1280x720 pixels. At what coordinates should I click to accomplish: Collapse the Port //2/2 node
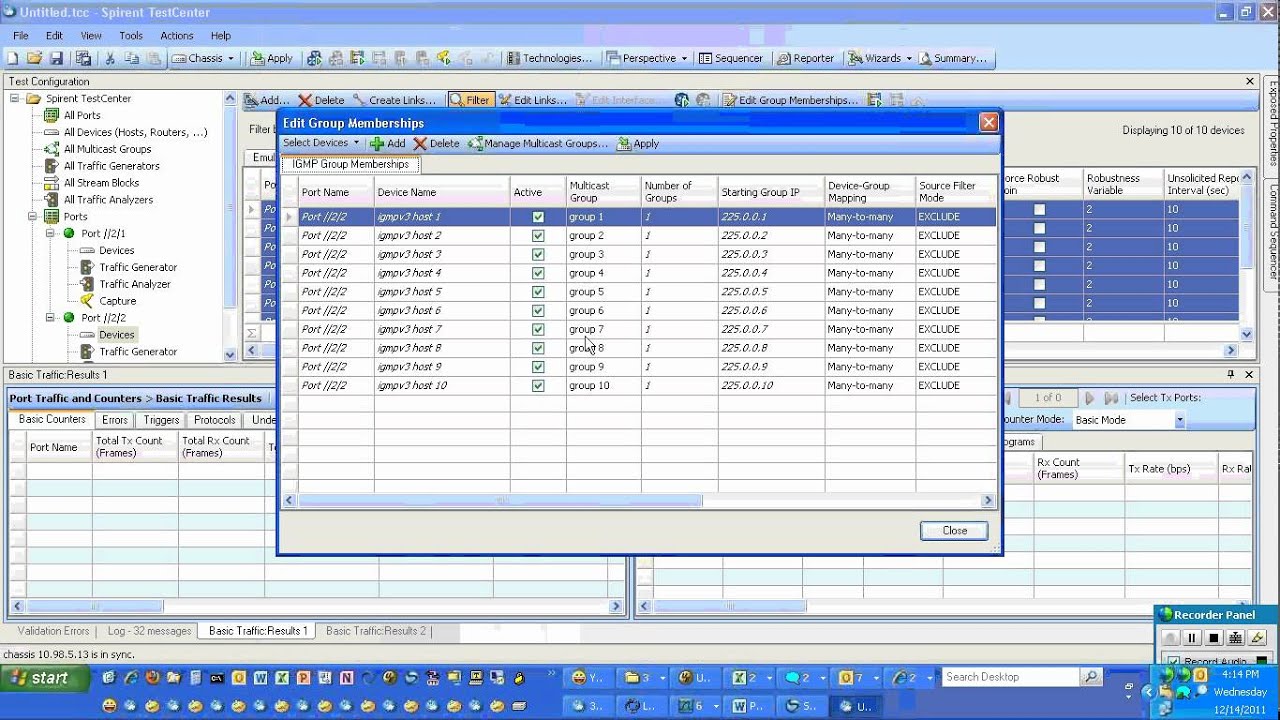pyautogui.click(x=49, y=318)
